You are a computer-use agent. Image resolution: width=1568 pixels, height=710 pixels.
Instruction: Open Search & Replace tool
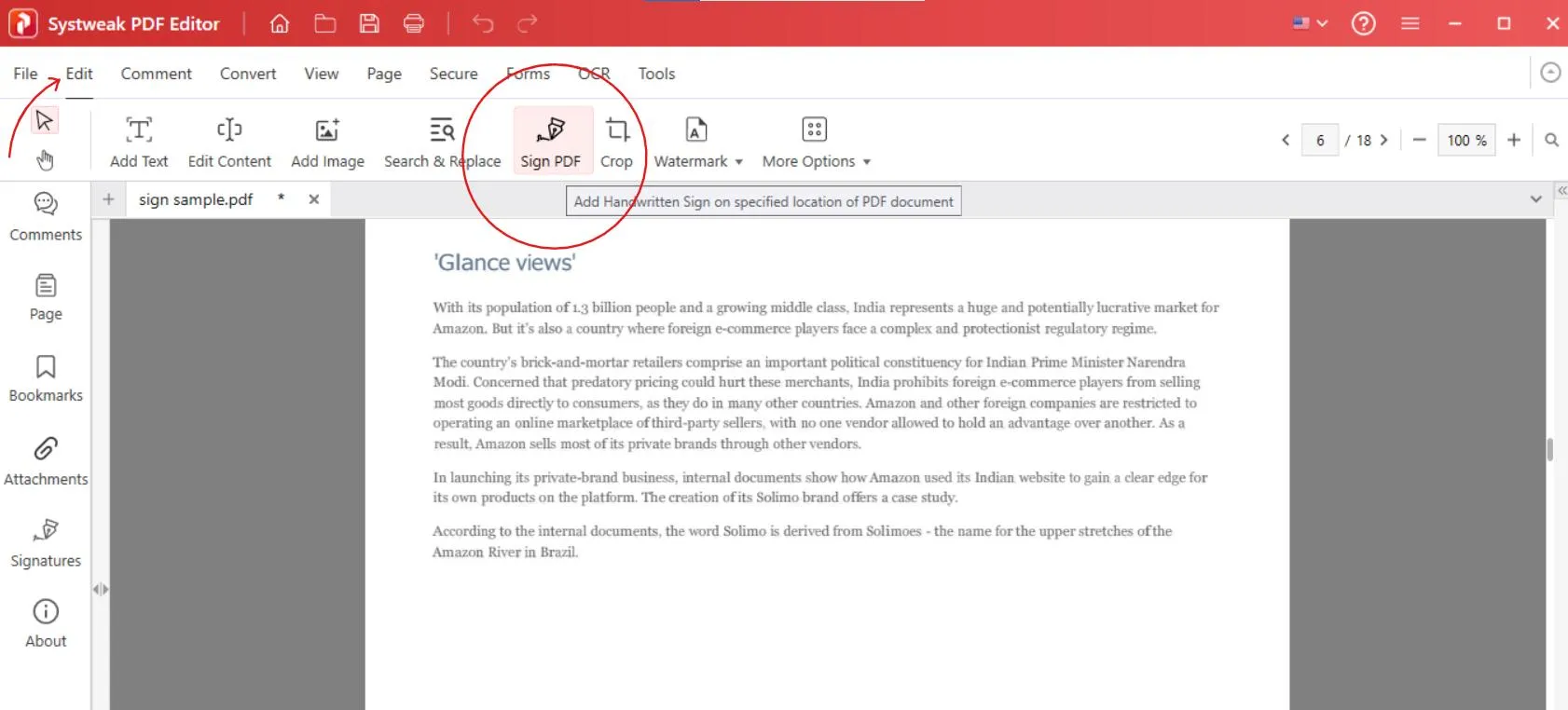442,142
